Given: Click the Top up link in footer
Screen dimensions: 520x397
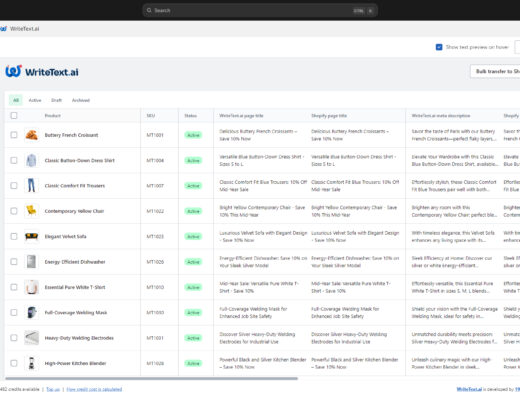Looking at the screenshot, I should pyautogui.click(x=53, y=389).
